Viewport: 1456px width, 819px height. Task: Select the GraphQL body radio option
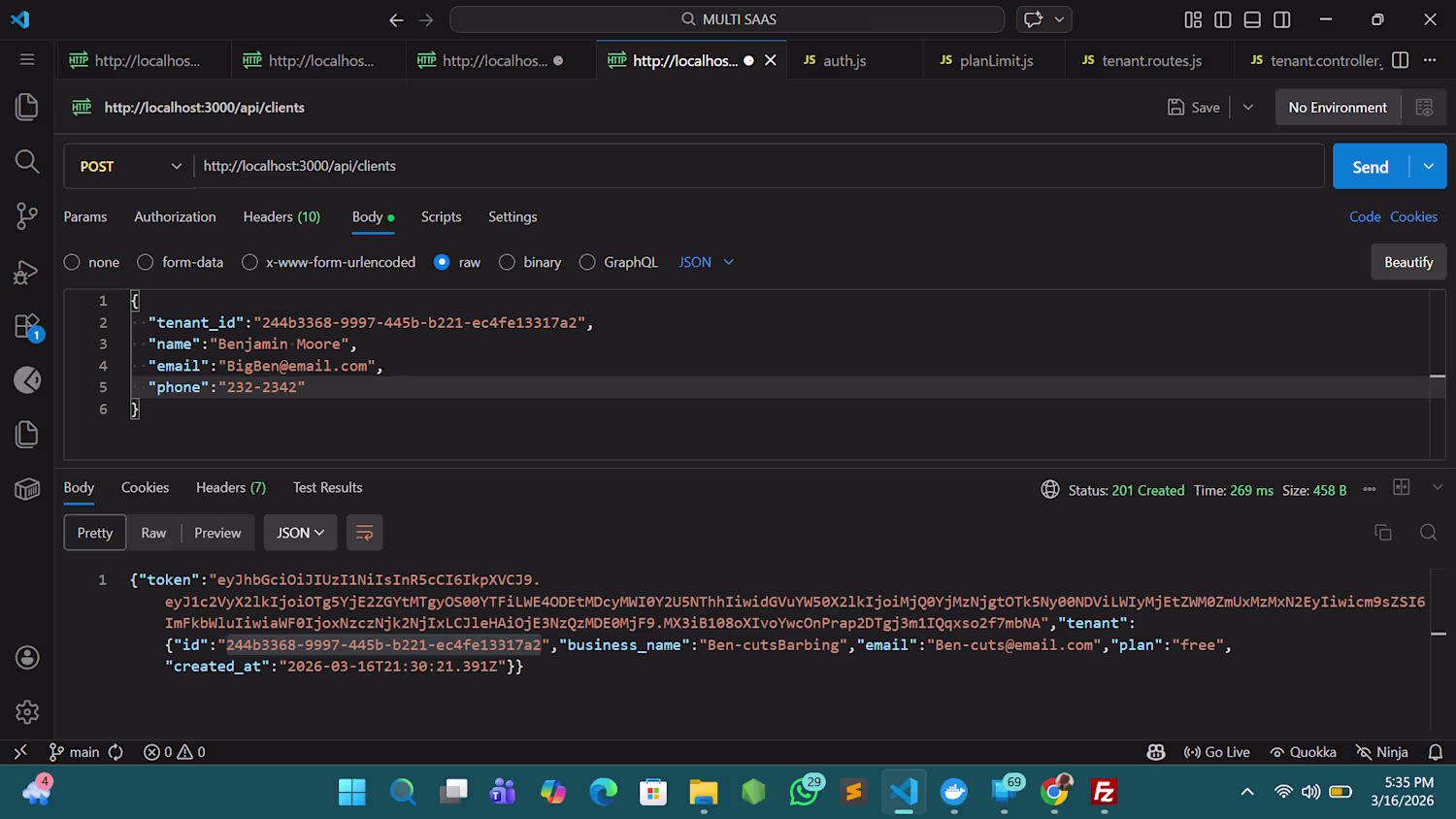587,262
